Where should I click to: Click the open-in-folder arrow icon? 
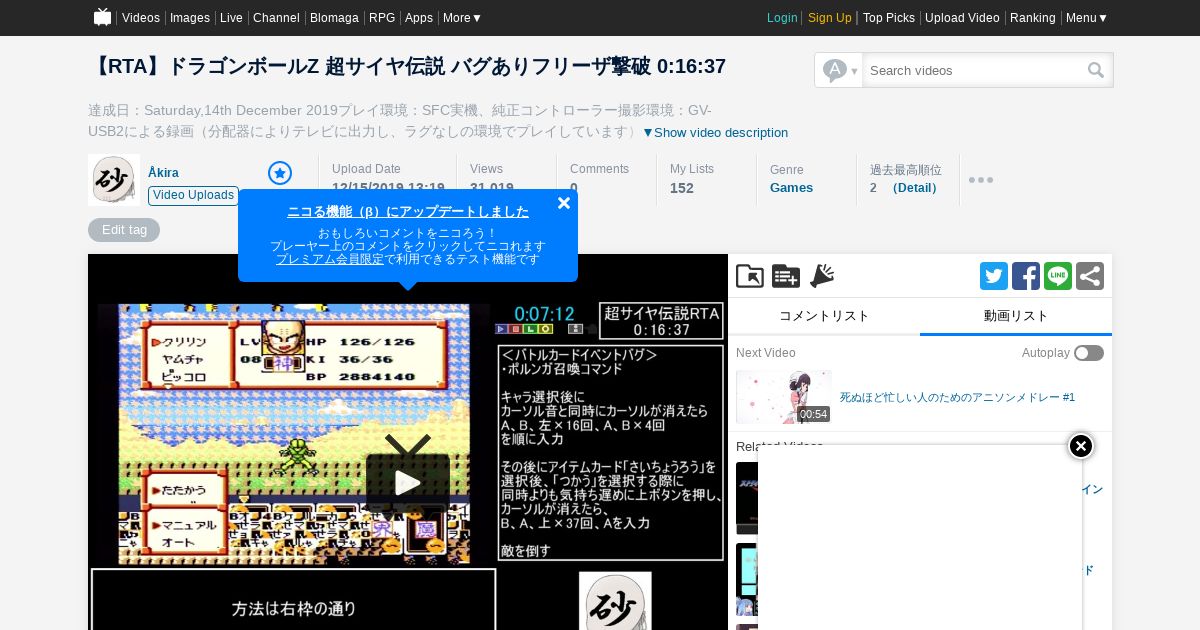point(750,276)
